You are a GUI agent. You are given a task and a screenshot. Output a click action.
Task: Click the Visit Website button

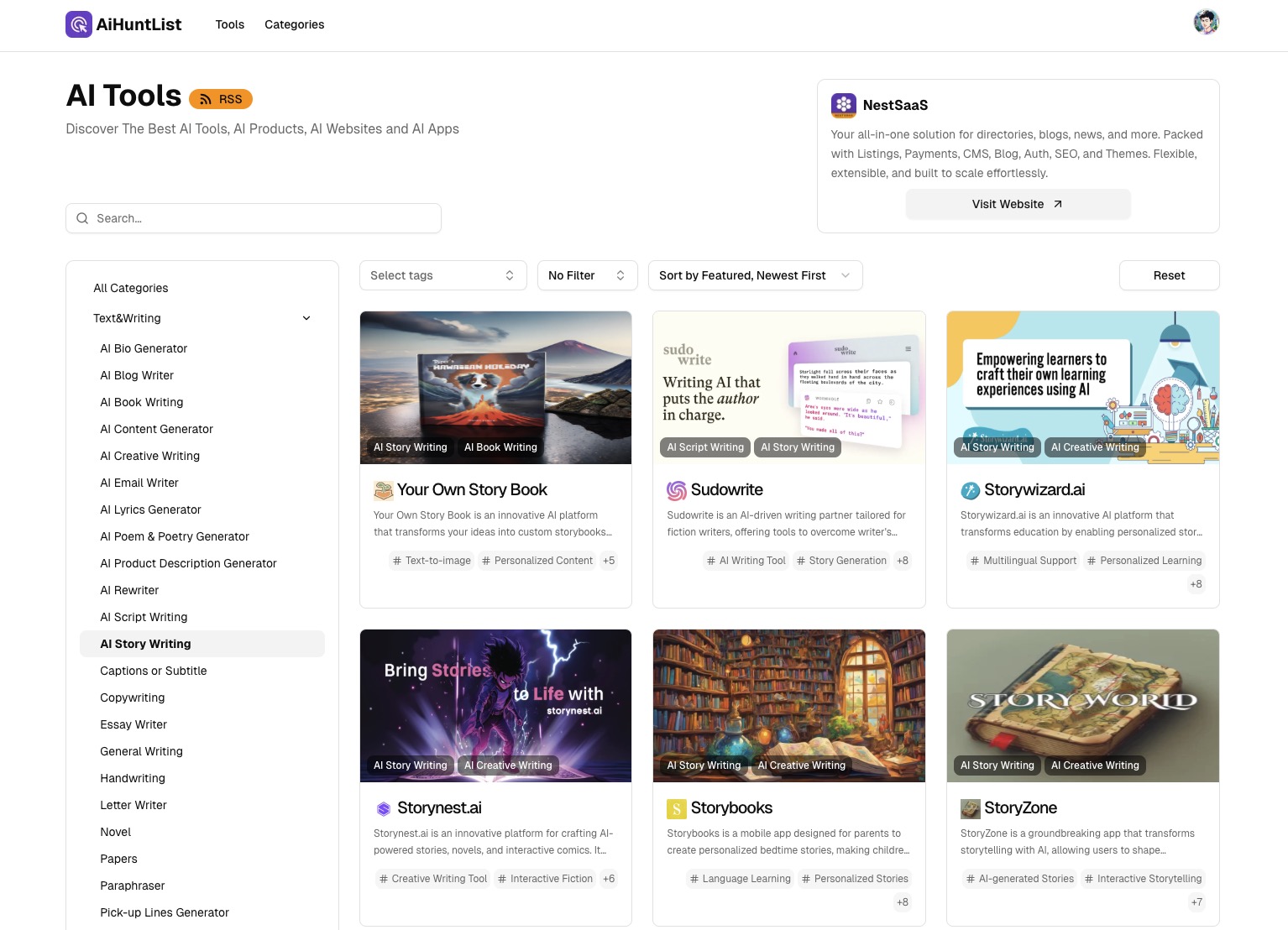tap(1018, 204)
